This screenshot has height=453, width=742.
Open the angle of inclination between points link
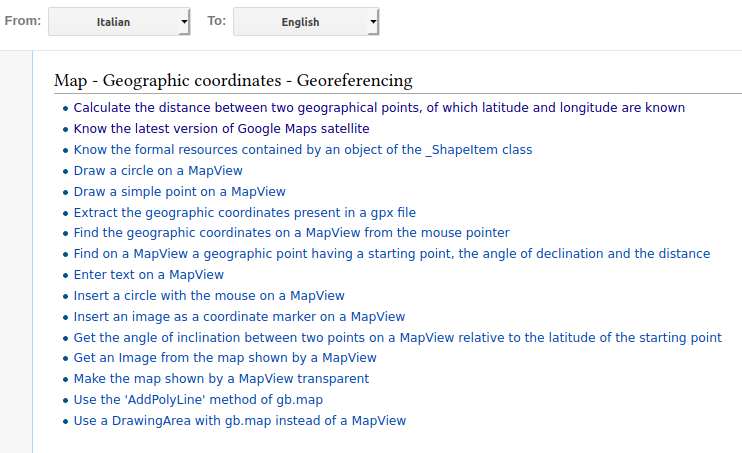tap(397, 337)
